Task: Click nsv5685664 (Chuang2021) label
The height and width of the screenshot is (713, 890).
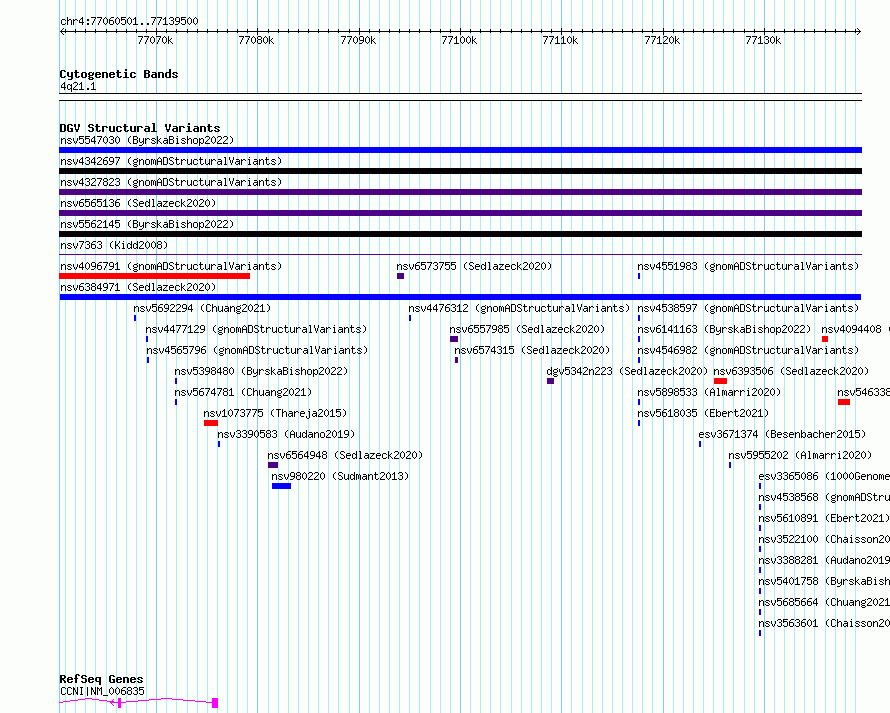Action: point(824,602)
